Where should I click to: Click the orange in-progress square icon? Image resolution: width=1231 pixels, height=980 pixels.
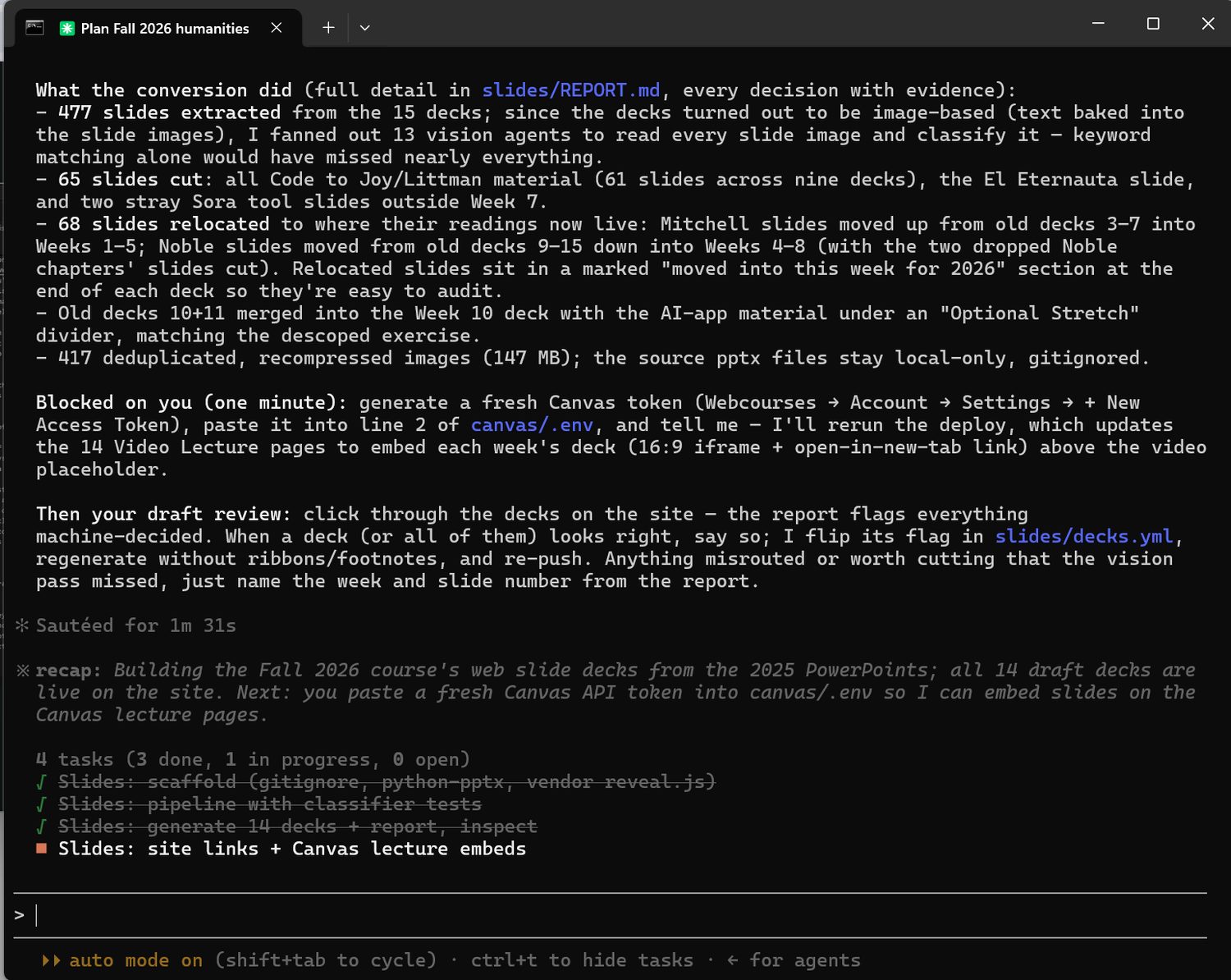pyautogui.click(x=41, y=849)
